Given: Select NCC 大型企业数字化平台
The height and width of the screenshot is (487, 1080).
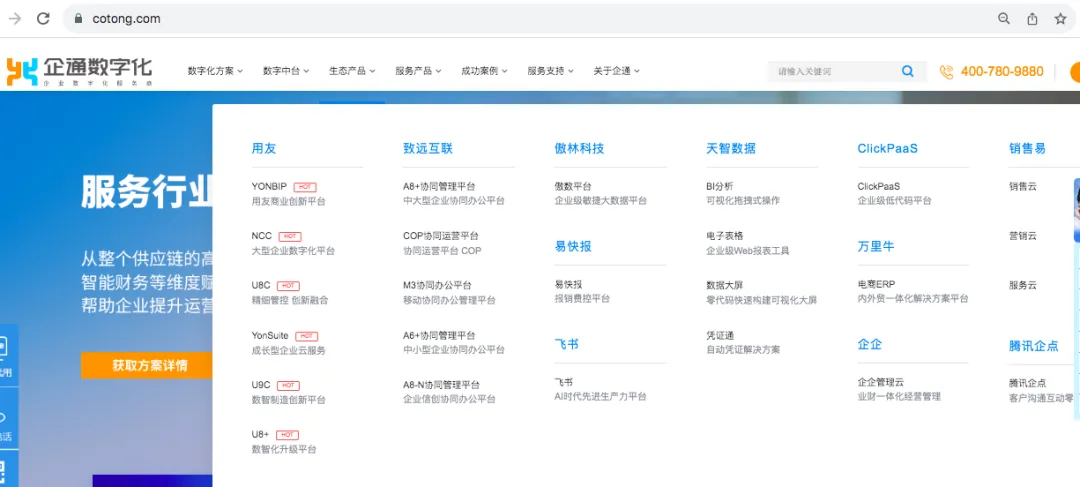Looking at the screenshot, I should 293,243.
